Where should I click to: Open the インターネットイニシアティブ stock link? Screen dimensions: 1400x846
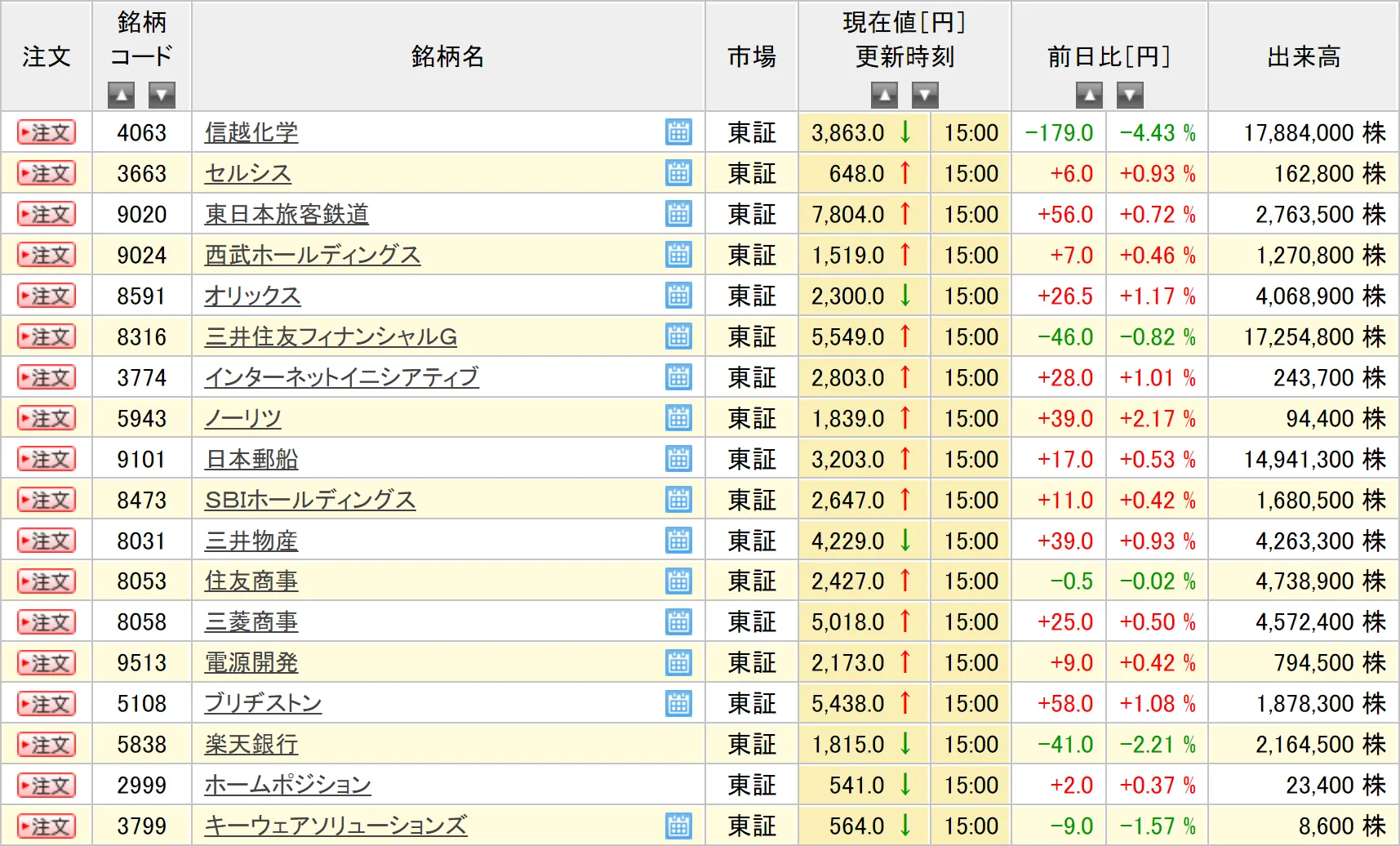(341, 377)
